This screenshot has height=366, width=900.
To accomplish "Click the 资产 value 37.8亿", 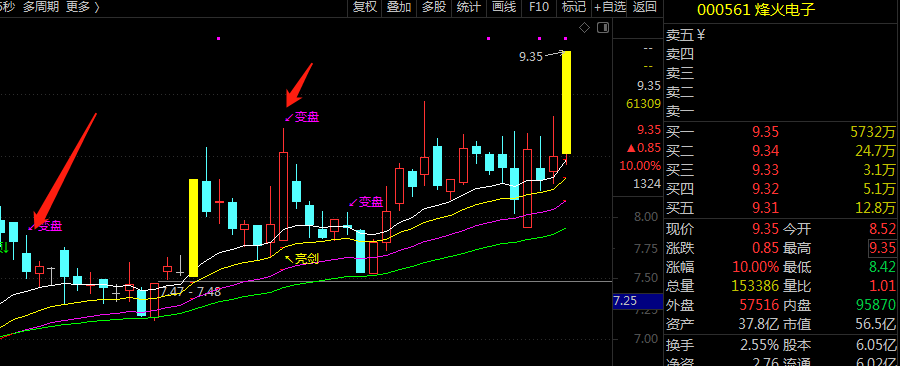I will (759, 324).
